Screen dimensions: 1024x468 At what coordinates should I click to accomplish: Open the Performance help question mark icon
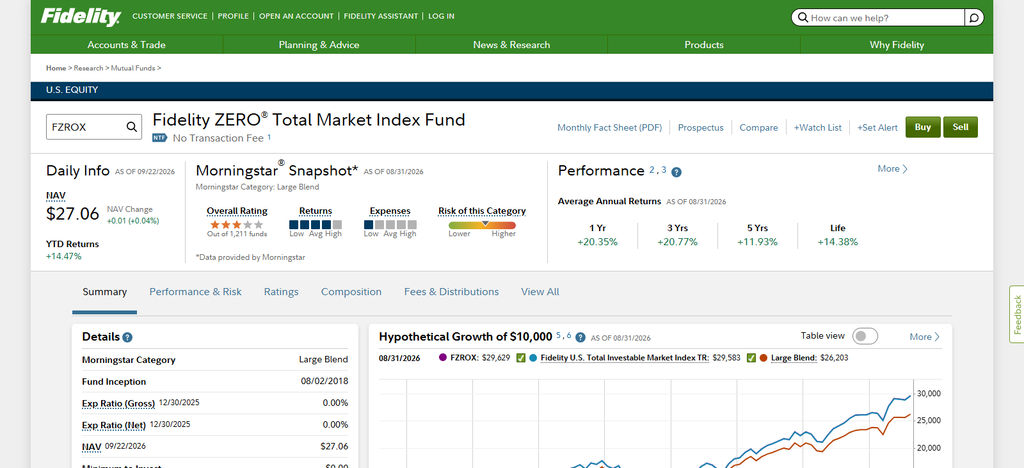coord(677,172)
